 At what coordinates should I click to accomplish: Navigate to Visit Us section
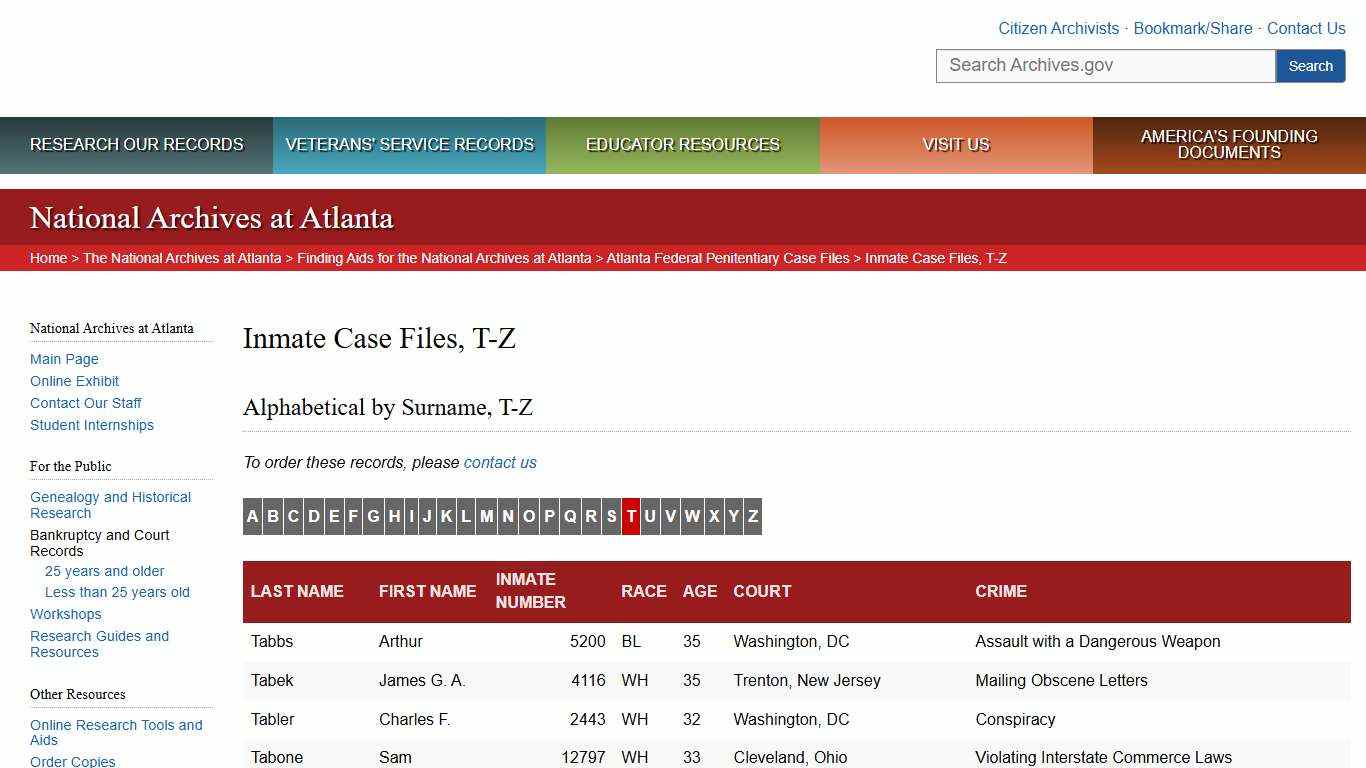(955, 144)
